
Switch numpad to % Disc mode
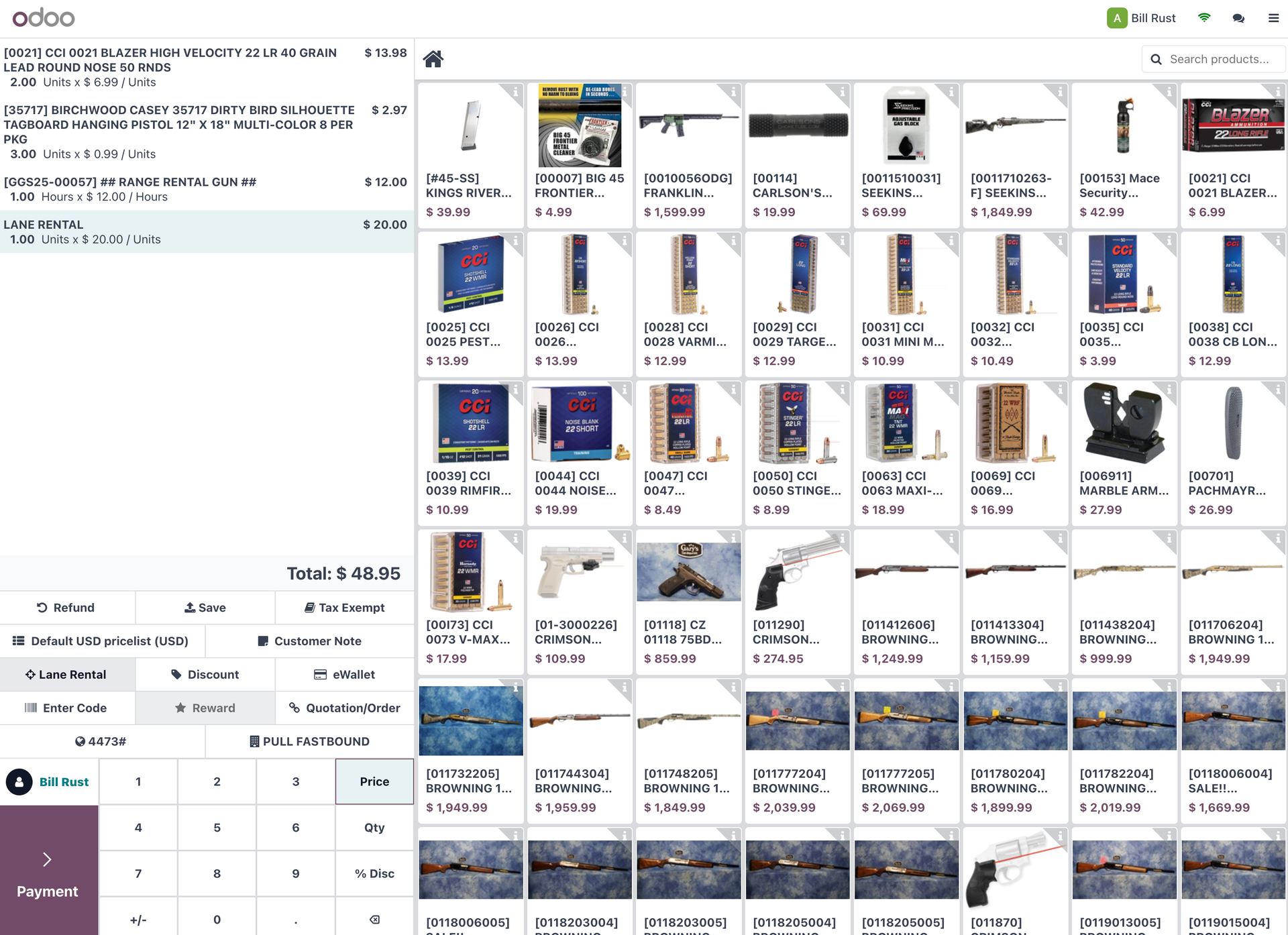click(x=374, y=873)
